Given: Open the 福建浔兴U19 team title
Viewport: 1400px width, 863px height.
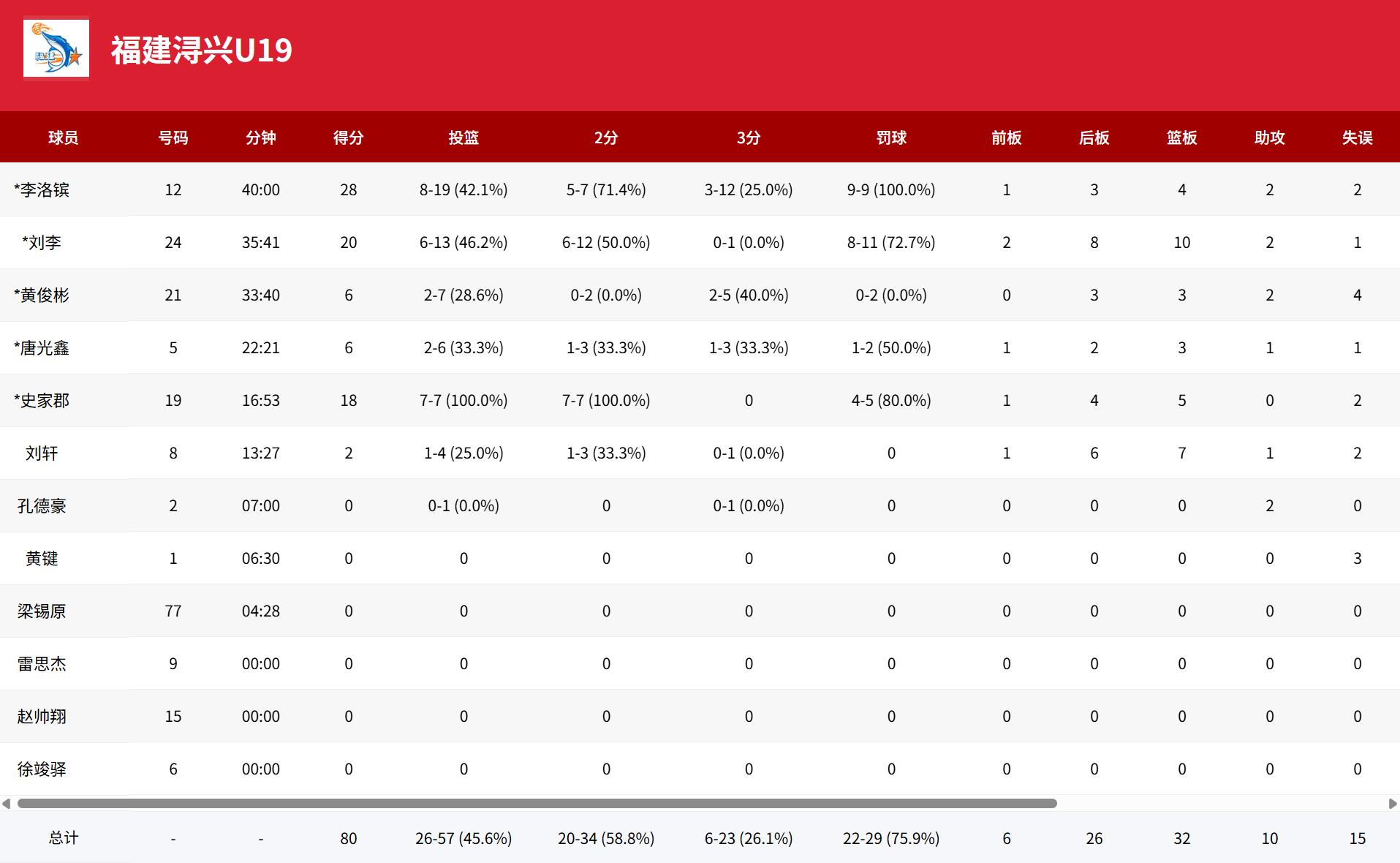Looking at the screenshot, I should (x=201, y=50).
